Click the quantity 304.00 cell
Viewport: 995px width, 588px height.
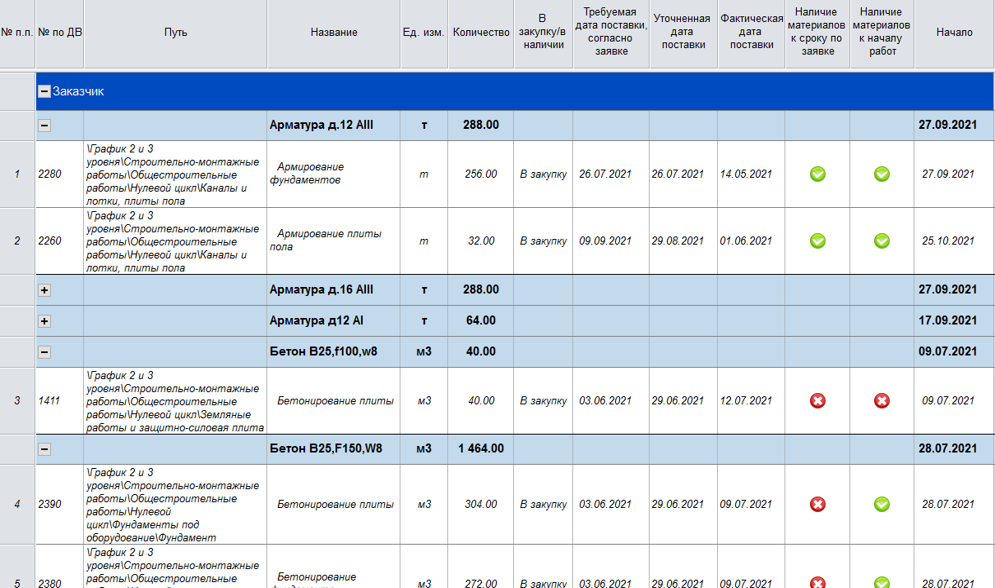coord(481,504)
